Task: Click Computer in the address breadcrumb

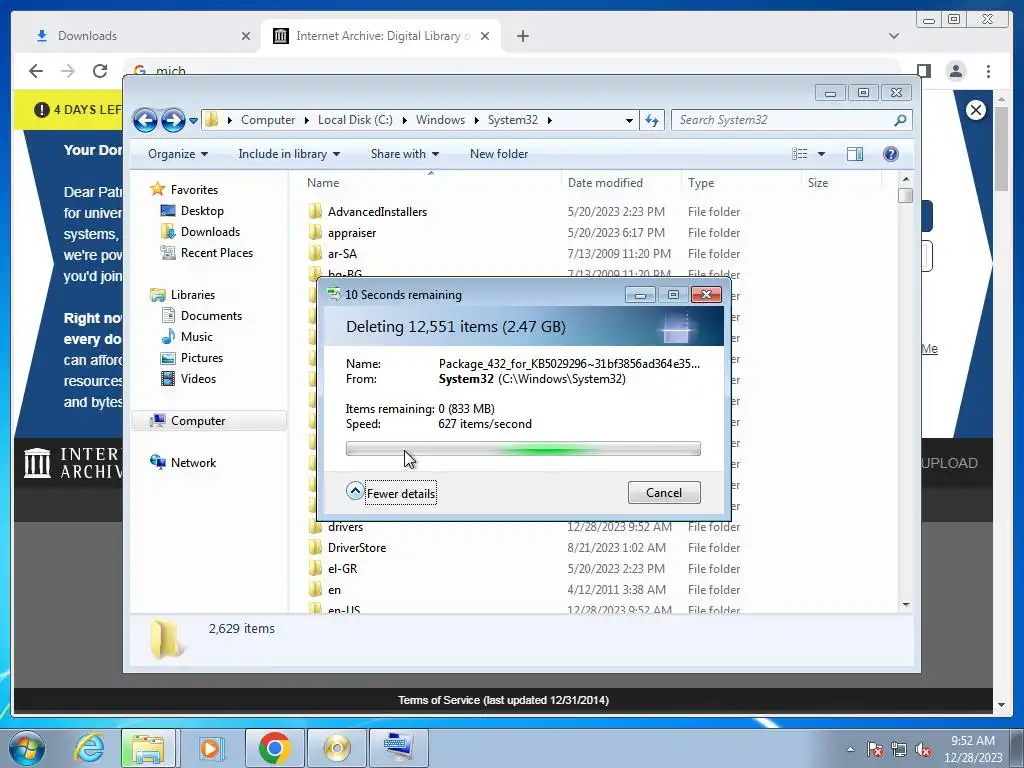Action: [268, 120]
